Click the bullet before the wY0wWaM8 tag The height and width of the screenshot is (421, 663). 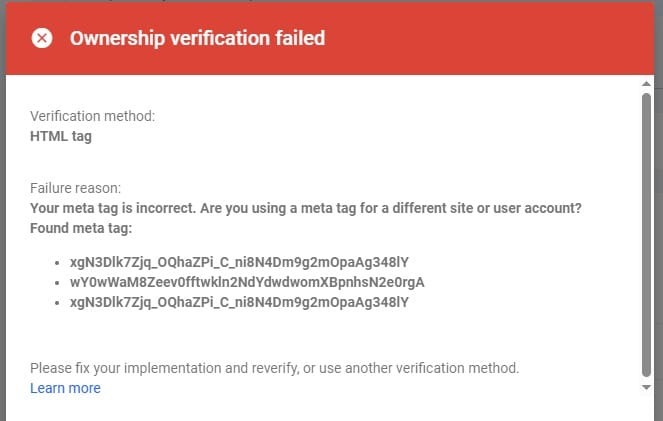click(x=59, y=282)
